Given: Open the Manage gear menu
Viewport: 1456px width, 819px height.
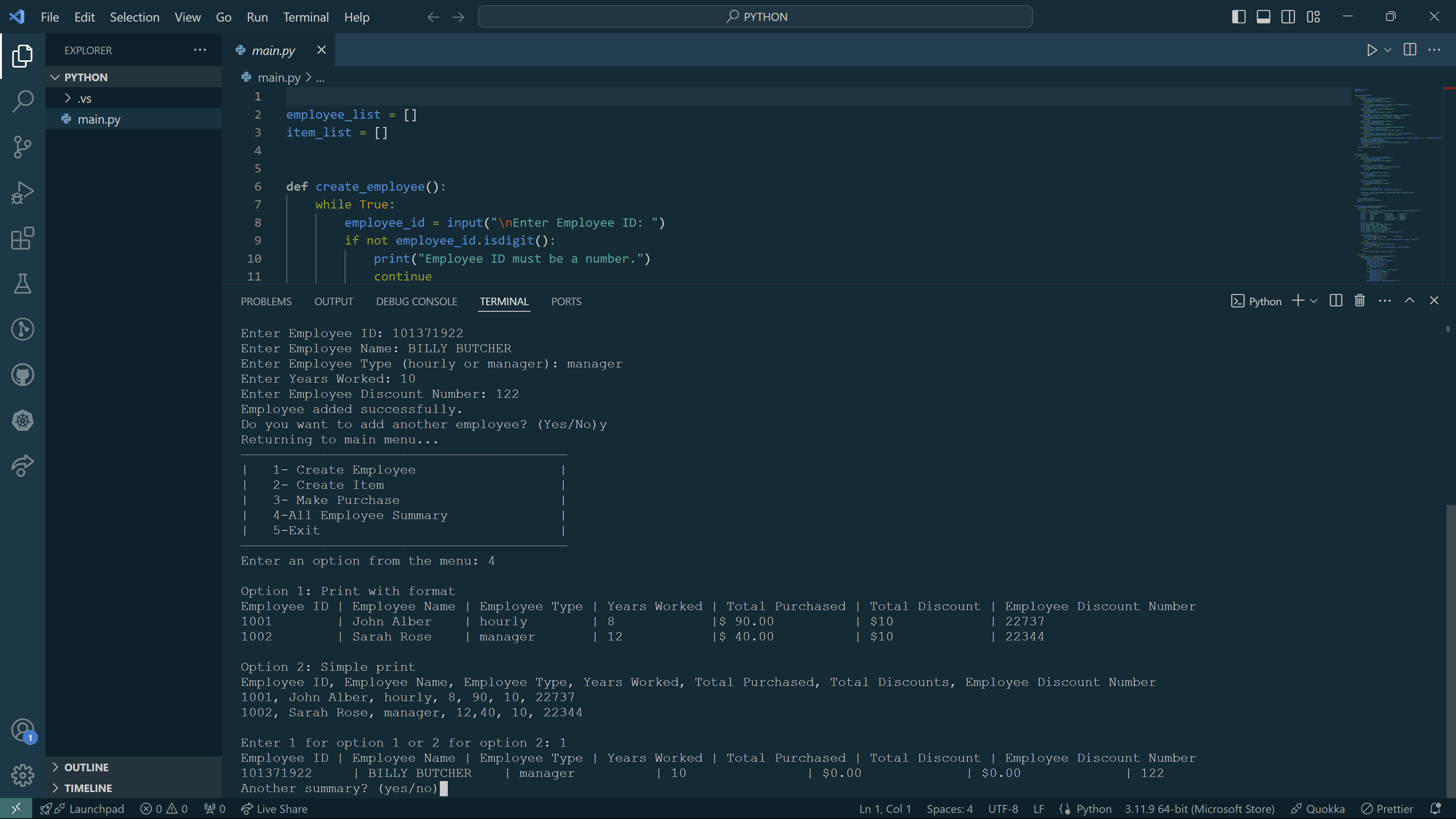Looking at the screenshot, I should [x=23, y=775].
